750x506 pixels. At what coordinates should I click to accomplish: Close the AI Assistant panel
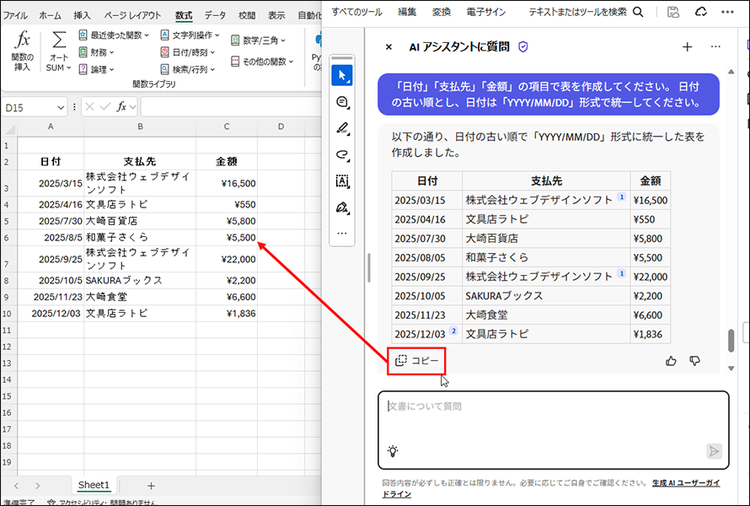tap(389, 47)
